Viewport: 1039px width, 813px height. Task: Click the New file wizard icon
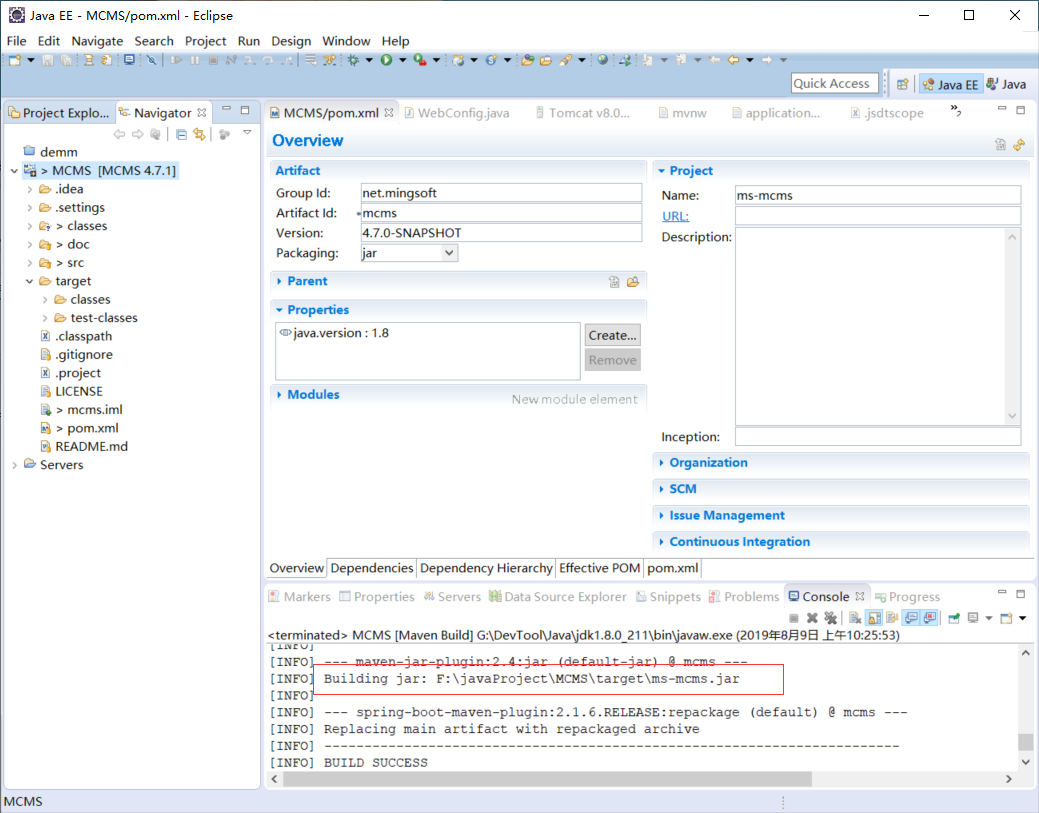pyautogui.click(x=15, y=60)
